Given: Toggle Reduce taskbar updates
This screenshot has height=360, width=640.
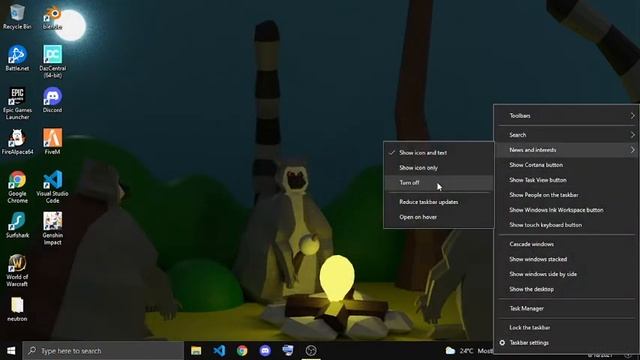Looking at the screenshot, I should (439, 202).
